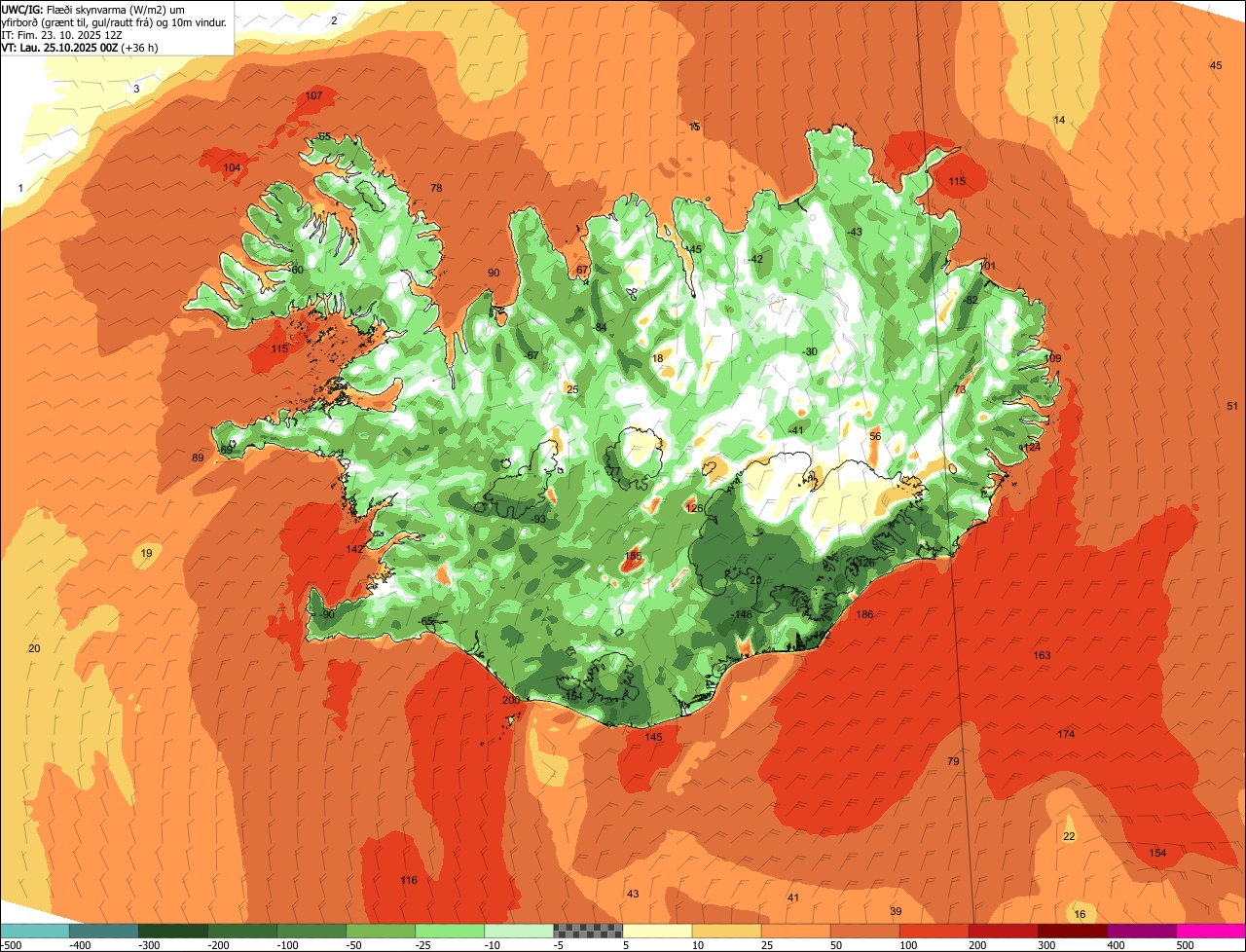Click the map value '101'
Viewport: 1246px width, 952px height.
(988, 266)
